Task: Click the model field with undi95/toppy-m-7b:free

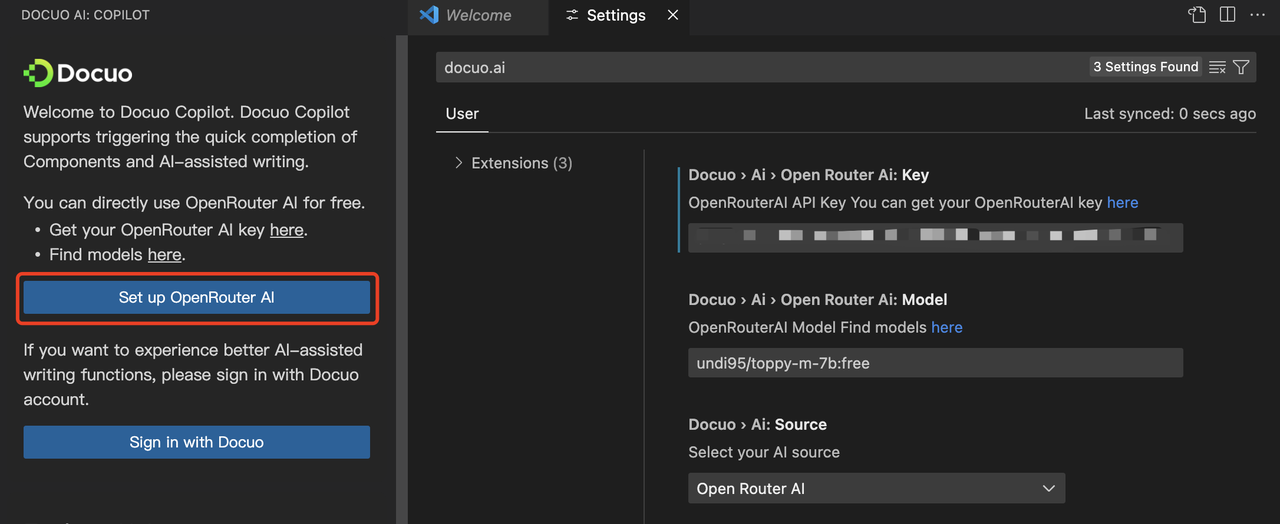Action: [x=936, y=363]
